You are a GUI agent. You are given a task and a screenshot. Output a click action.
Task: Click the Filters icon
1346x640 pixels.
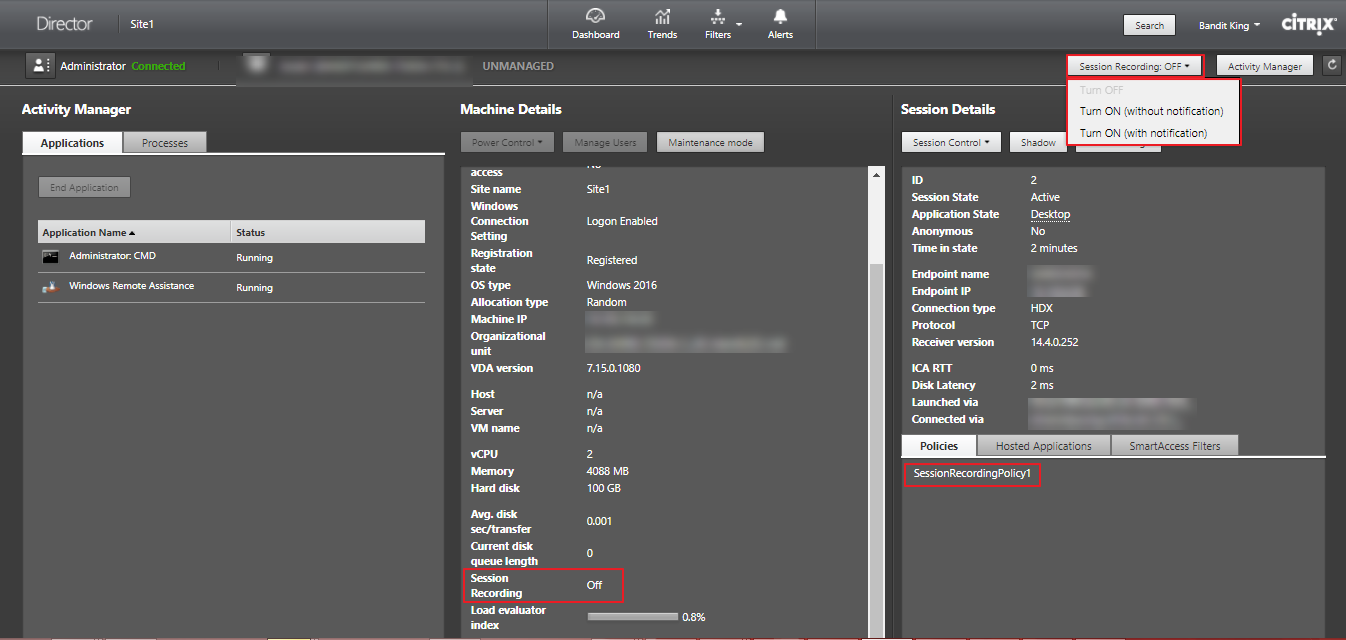(717, 18)
